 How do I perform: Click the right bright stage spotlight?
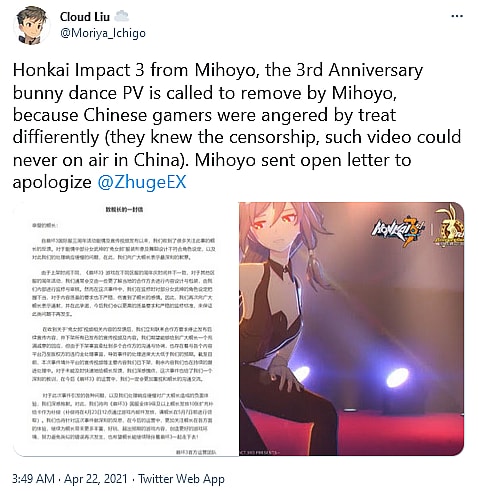click(397, 378)
